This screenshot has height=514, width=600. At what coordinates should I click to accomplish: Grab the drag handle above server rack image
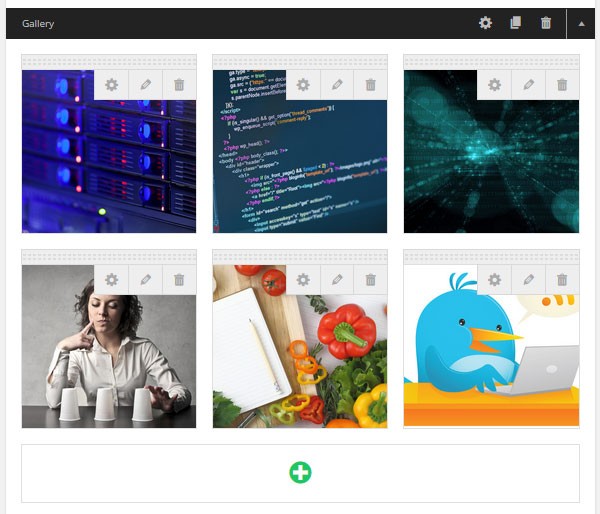pyautogui.click(x=109, y=62)
